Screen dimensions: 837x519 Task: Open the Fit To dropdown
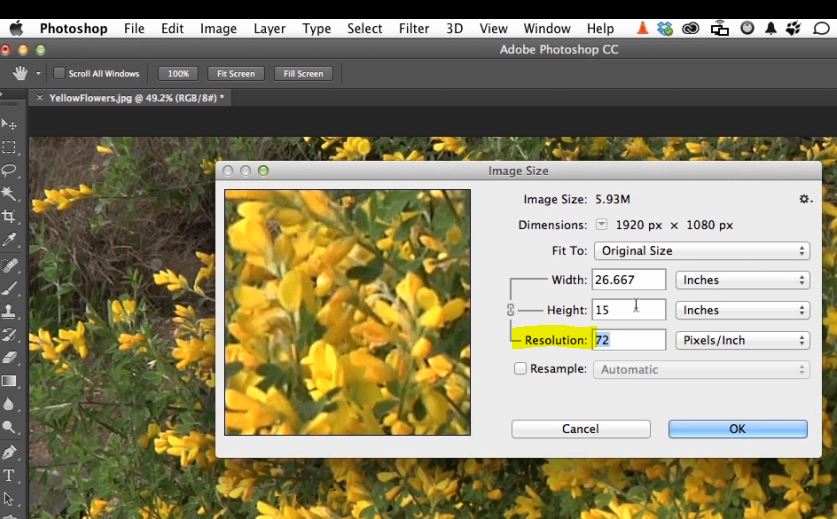coord(701,251)
